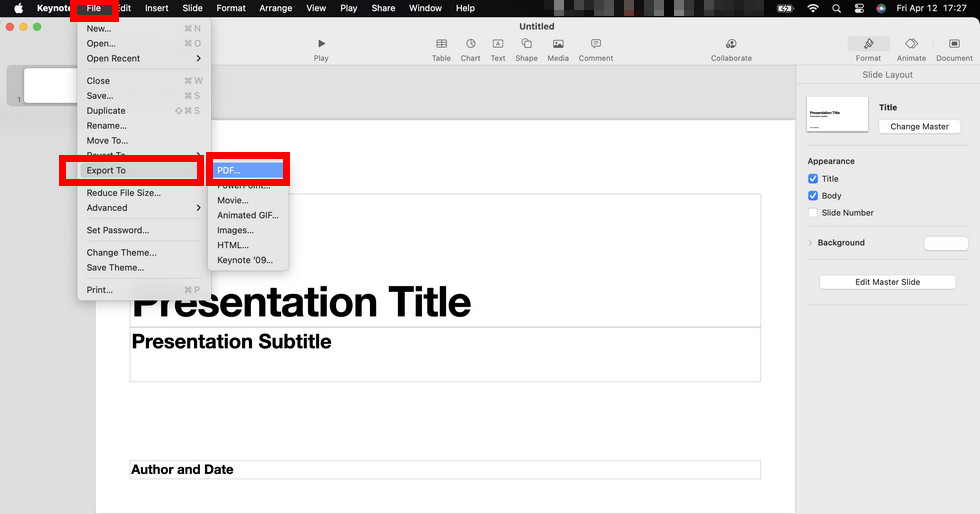Viewport: 980px width, 514px height.
Task: Enable the Slide Number checkbox
Action: point(812,213)
